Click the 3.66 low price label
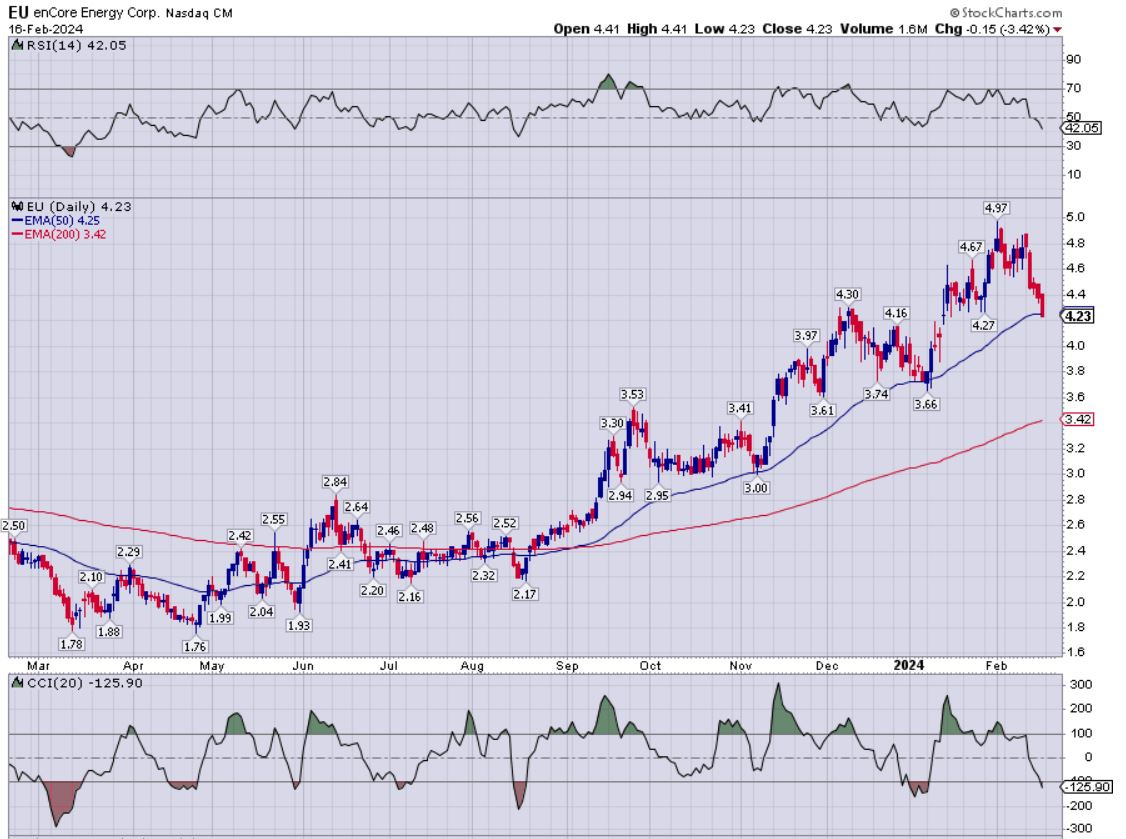This screenshot has width=1126, height=839. coord(926,404)
